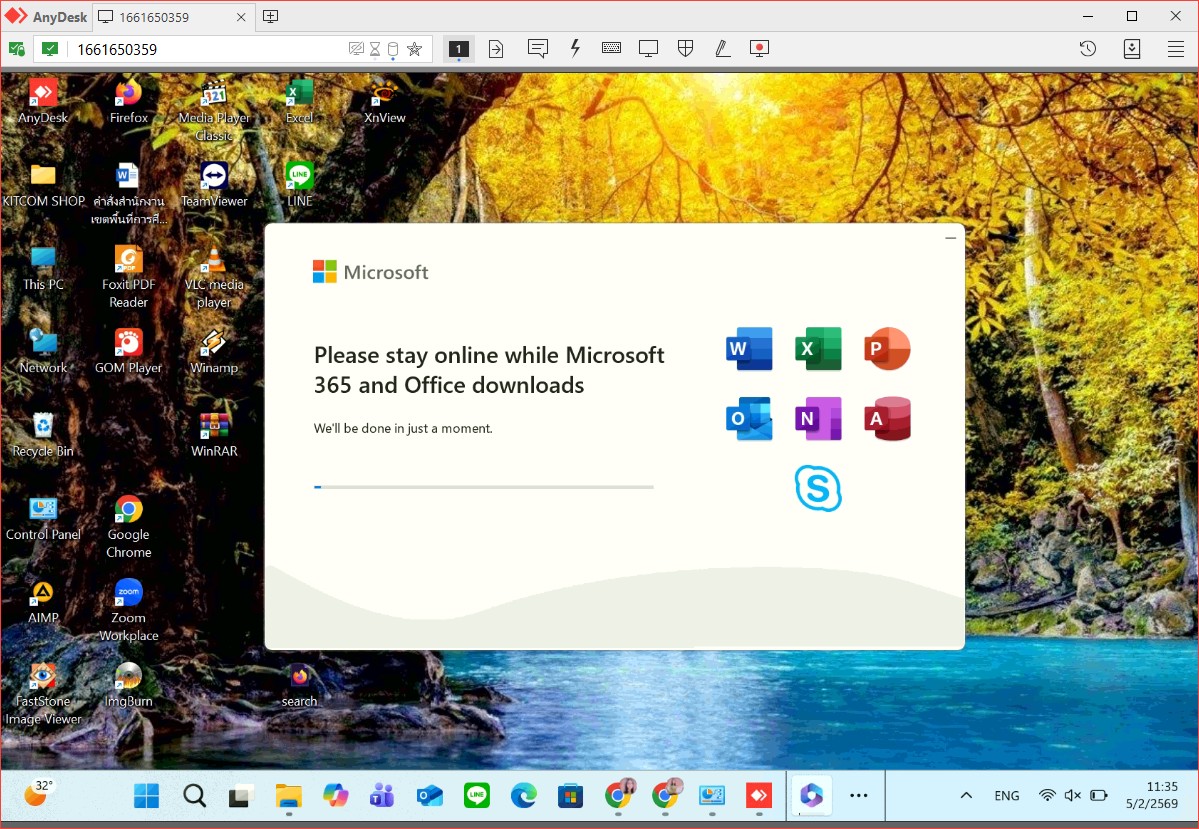The image size is (1199, 829).
Task: Click the PowerPoint icon in Office installer
Action: [887, 349]
